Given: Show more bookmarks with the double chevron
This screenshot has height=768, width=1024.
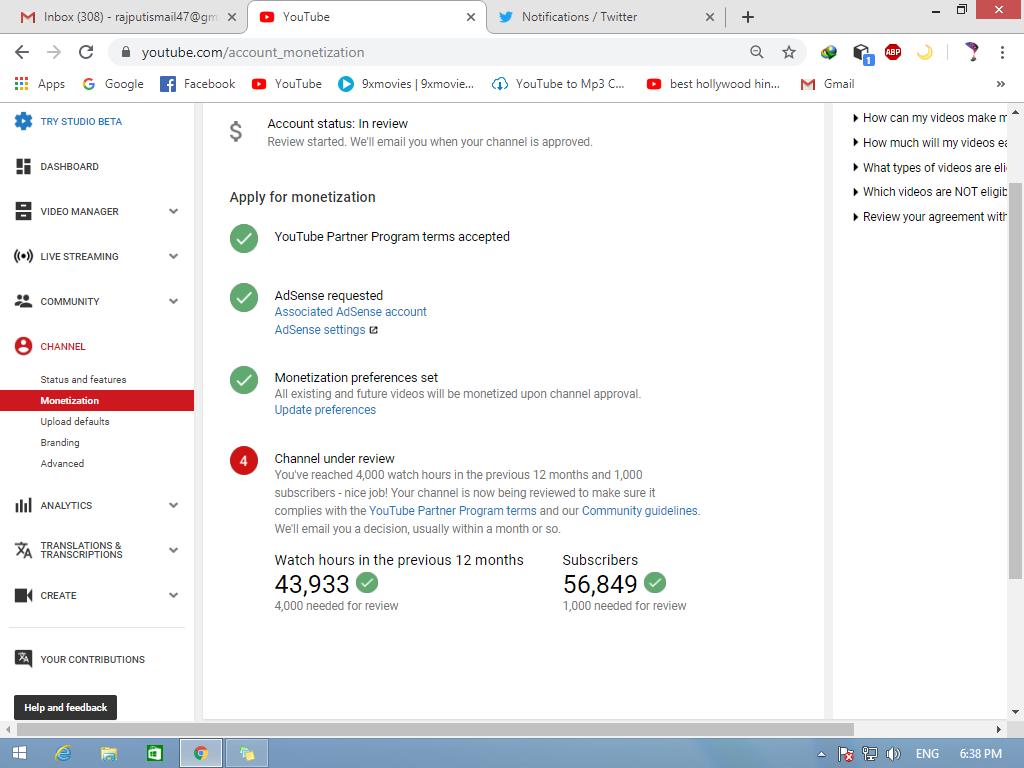Looking at the screenshot, I should pyautogui.click(x=1000, y=84).
